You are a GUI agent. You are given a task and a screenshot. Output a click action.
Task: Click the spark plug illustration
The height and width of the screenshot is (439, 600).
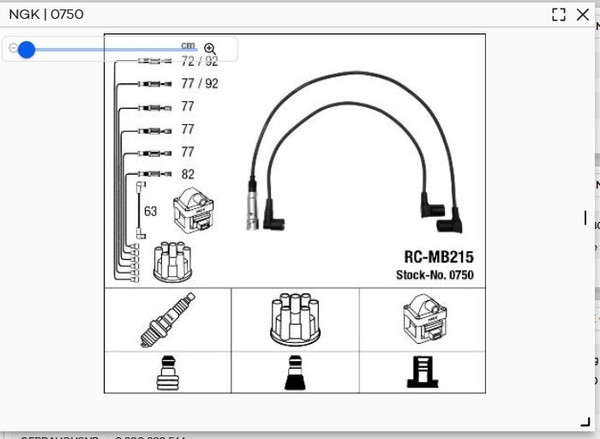tap(168, 320)
